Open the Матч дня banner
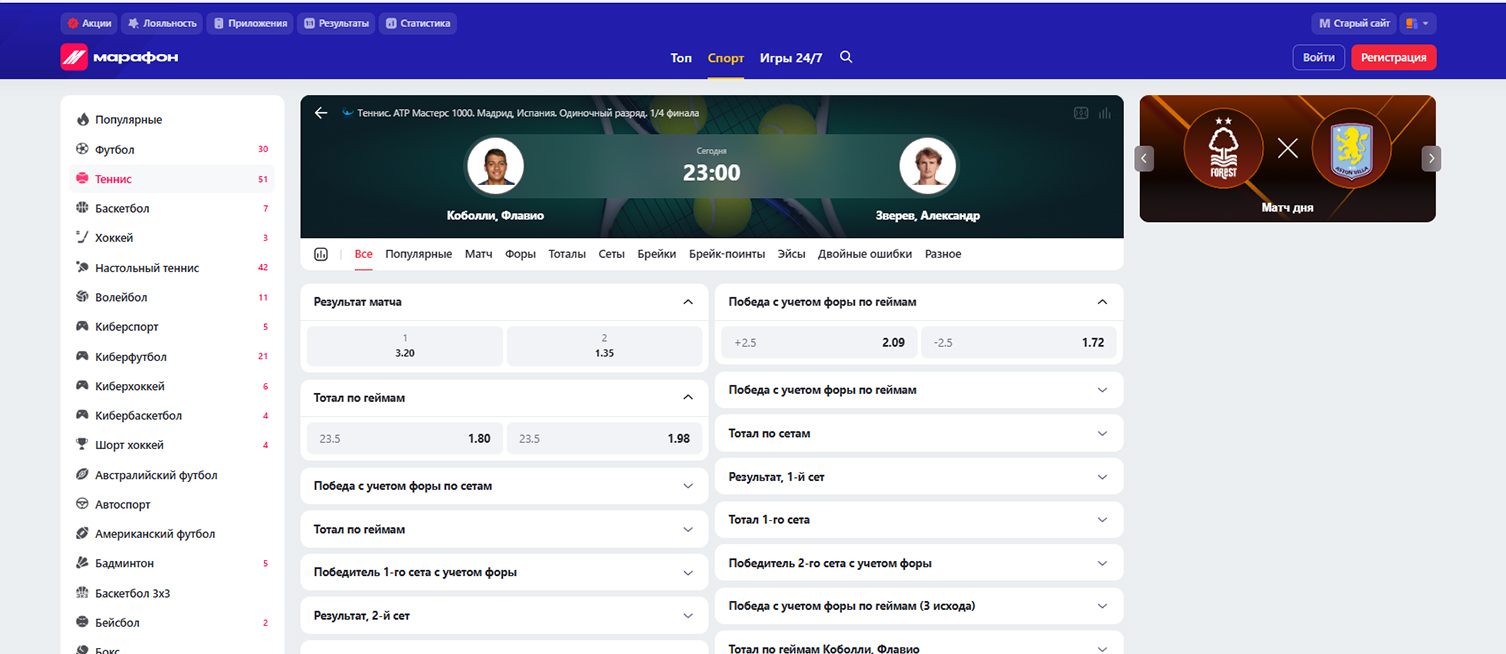 click(x=1288, y=158)
